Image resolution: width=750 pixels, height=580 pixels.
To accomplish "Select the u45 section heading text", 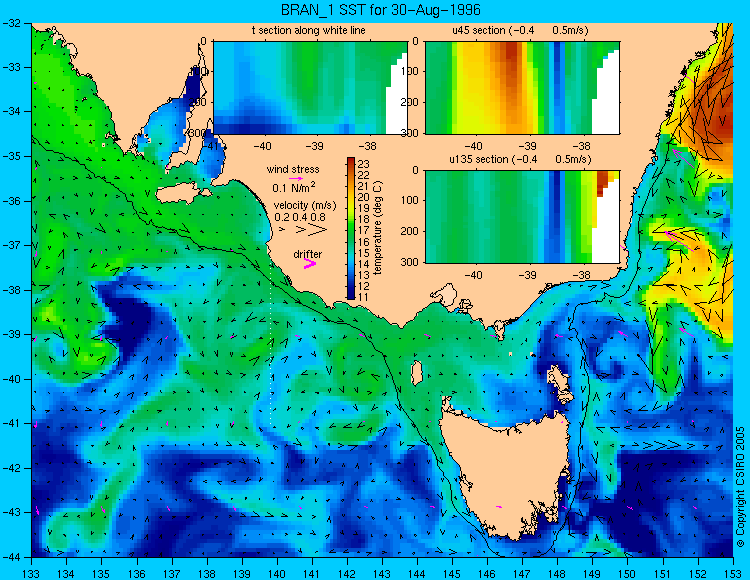I will [x=520, y=30].
